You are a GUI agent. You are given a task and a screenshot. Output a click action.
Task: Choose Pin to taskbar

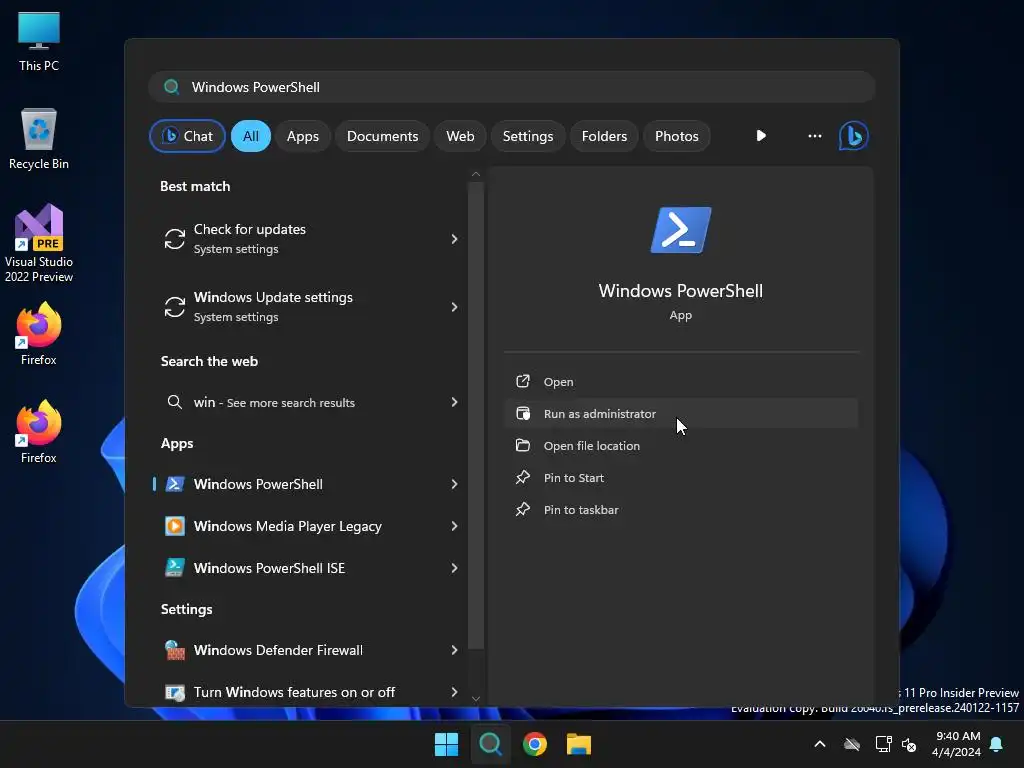coord(680,509)
